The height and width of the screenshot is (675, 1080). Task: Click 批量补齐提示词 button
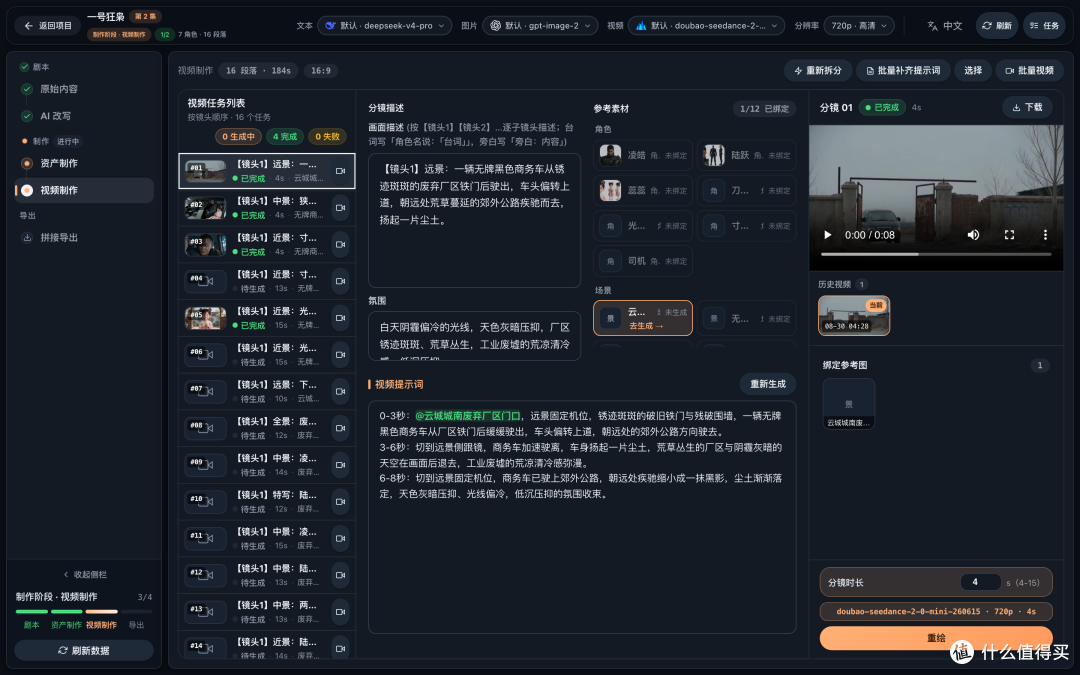tap(903, 70)
